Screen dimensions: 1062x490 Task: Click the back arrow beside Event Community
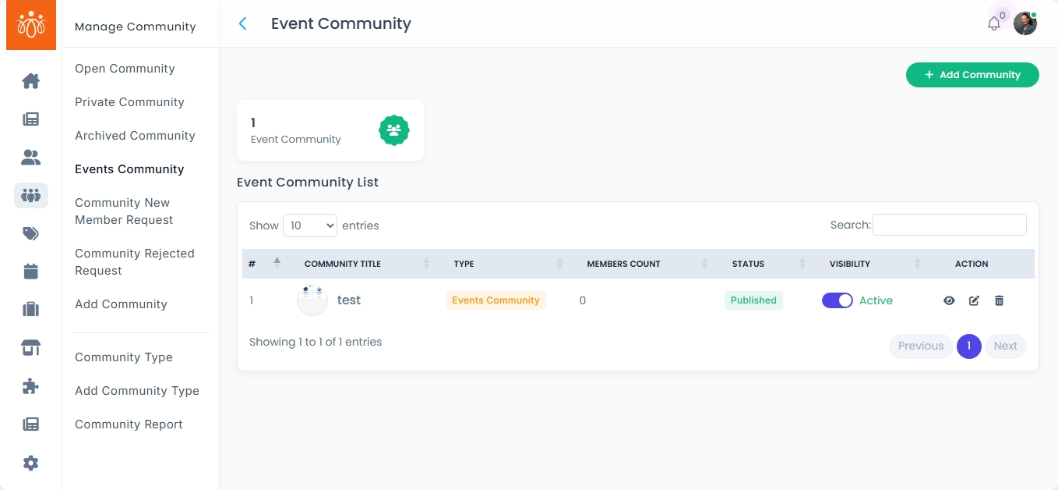pyautogui.click(x=243, y=23)
